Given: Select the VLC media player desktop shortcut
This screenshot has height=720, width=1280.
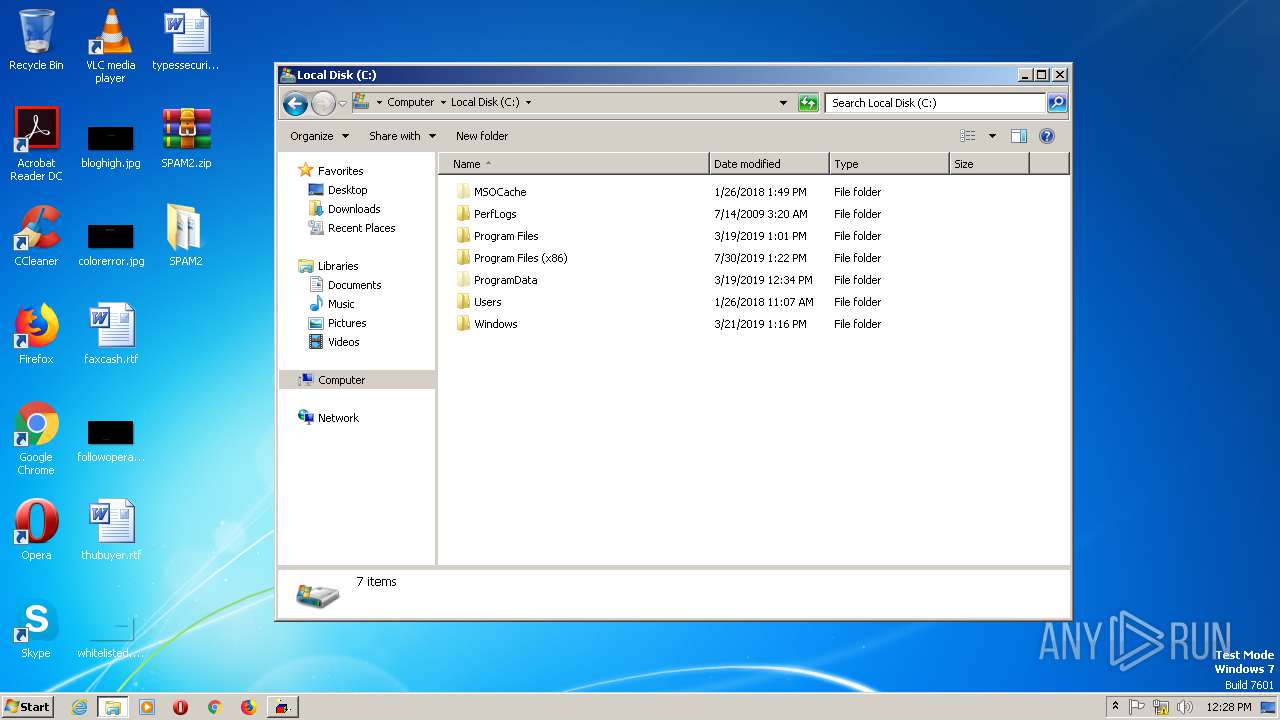Looking at the screenshot, I should tap(110, 45).
